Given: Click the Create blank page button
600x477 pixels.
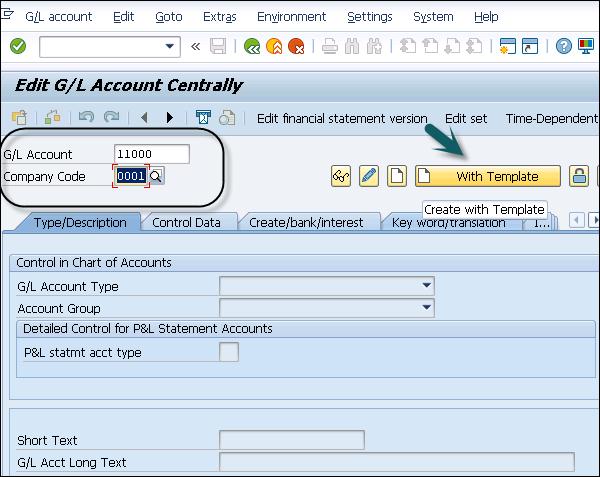Looking at the screenshot, I should [397, 176].
